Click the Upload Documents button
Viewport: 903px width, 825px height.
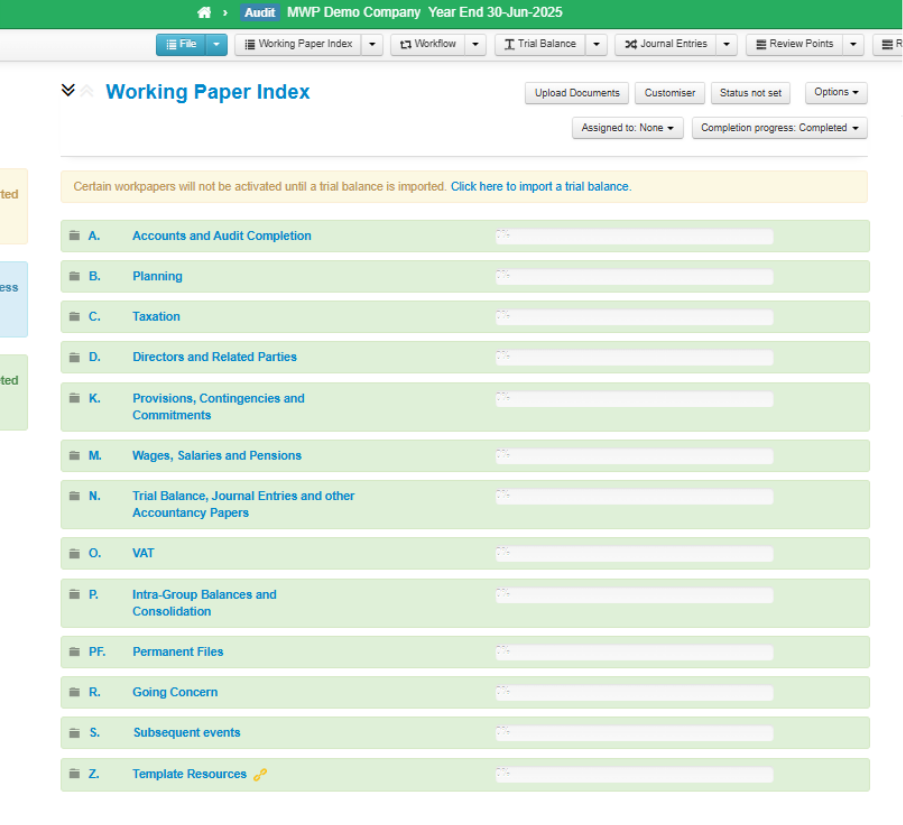576,93
